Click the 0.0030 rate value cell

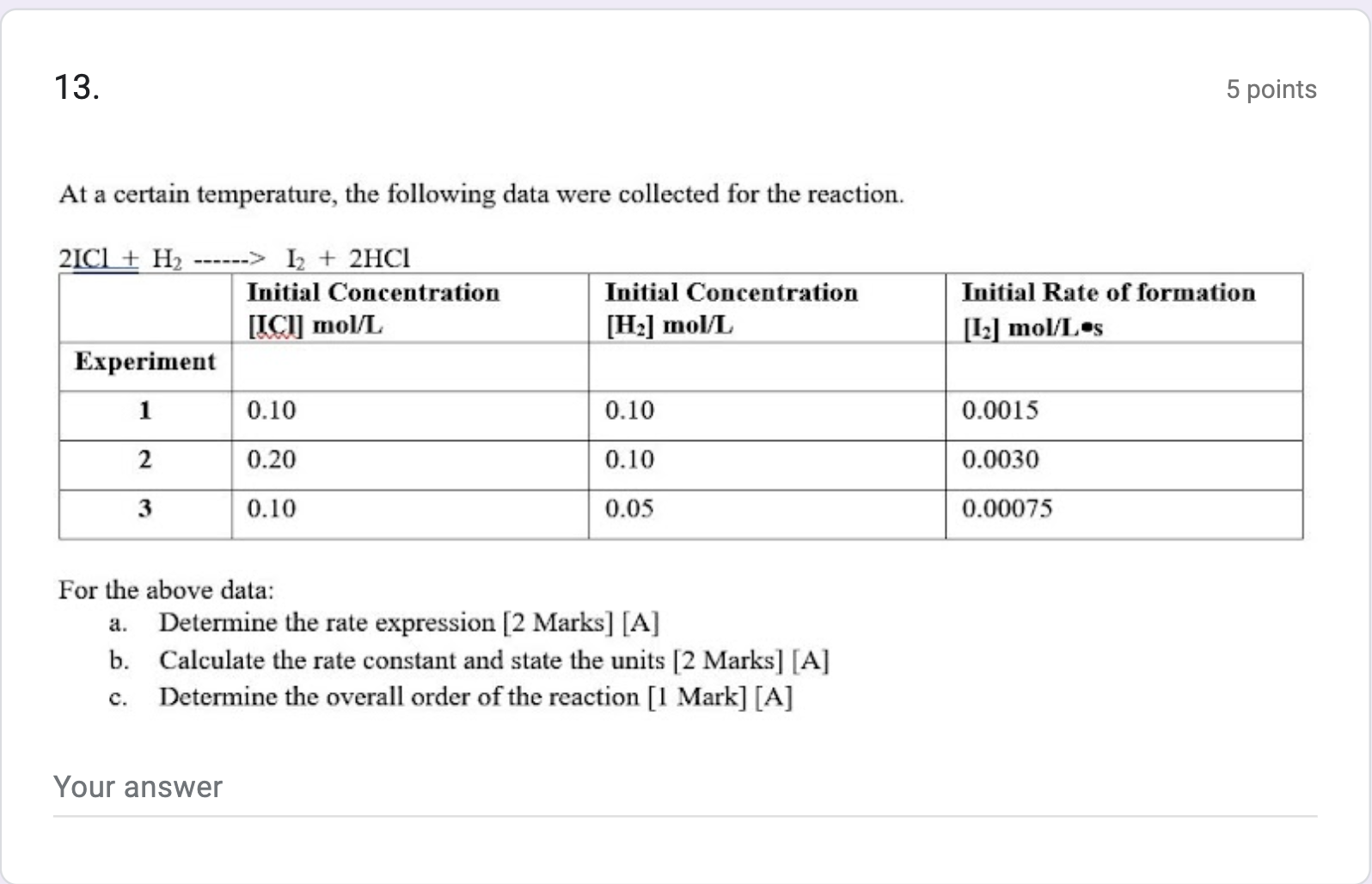[x=1001, y=460]
